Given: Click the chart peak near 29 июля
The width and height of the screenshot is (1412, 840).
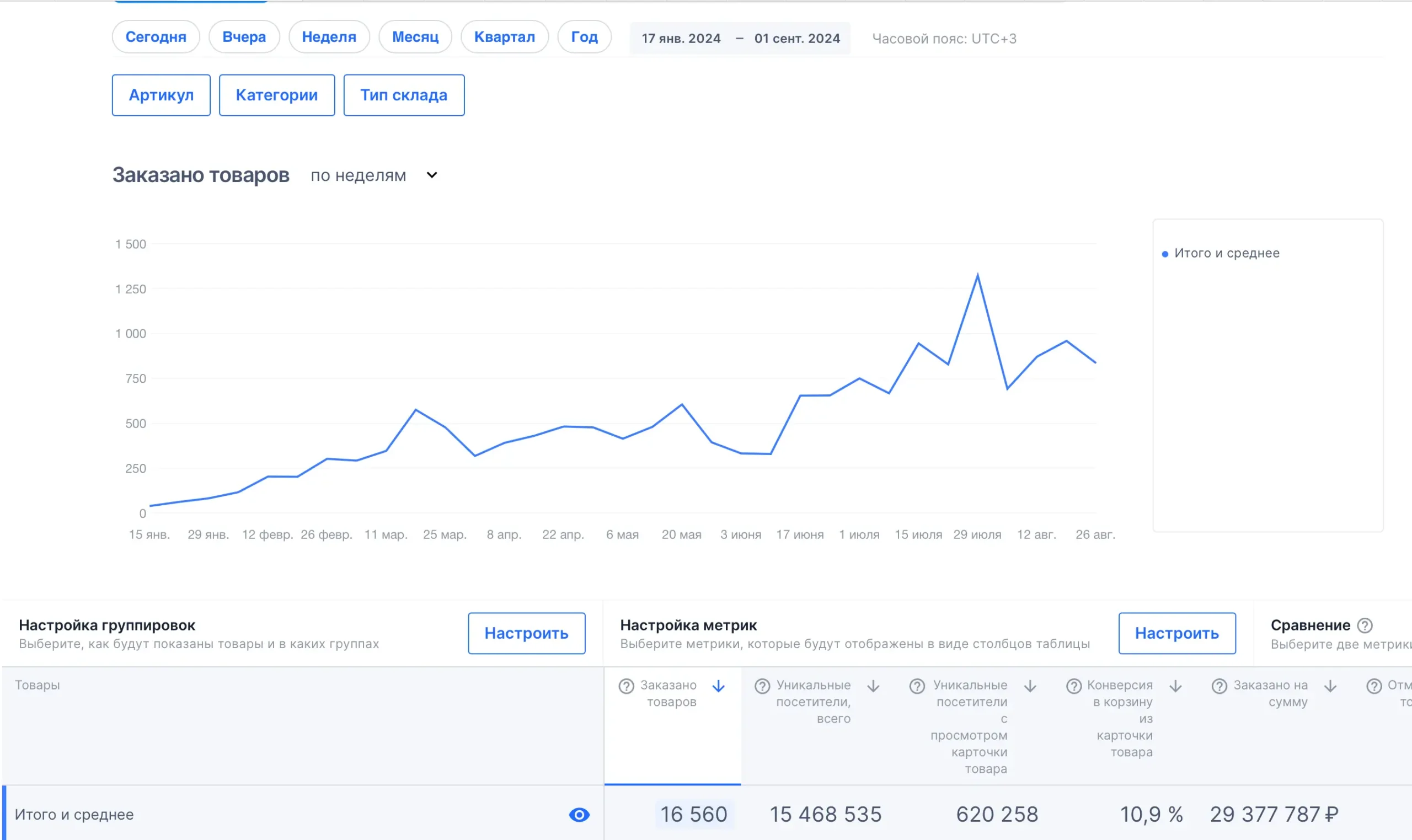Looking at the screenshot, I should (977, 276).
